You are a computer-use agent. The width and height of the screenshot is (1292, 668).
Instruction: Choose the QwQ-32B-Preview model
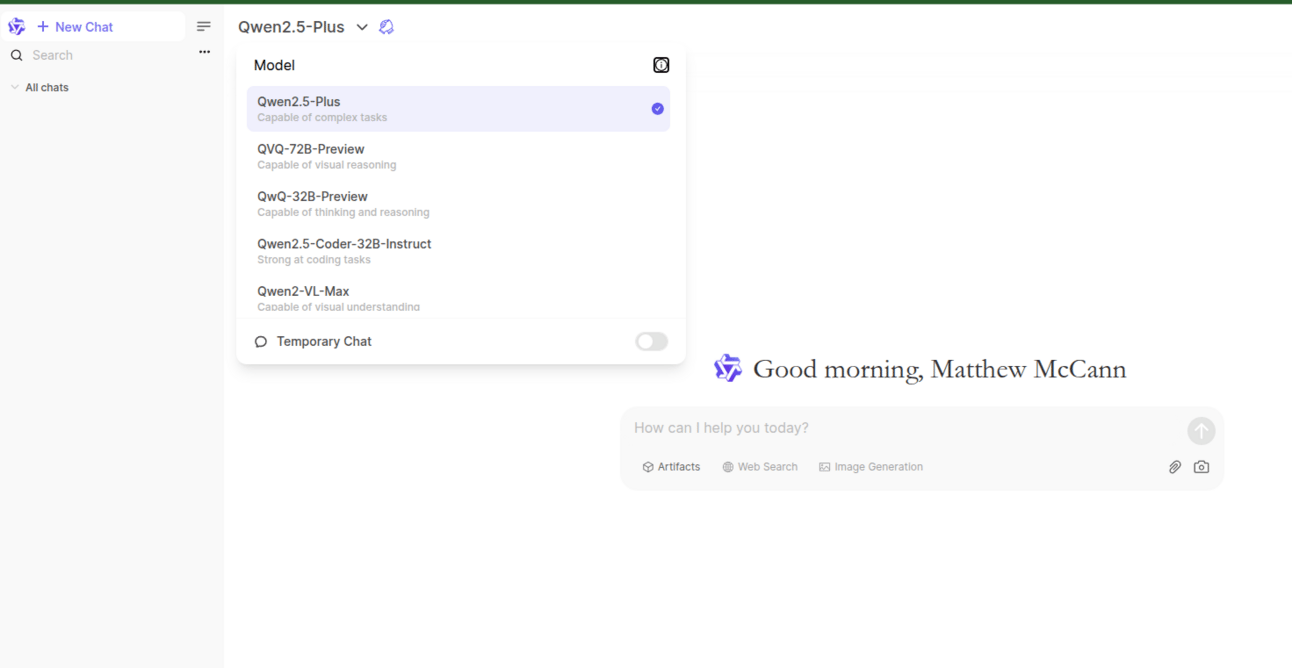[458, 203]
